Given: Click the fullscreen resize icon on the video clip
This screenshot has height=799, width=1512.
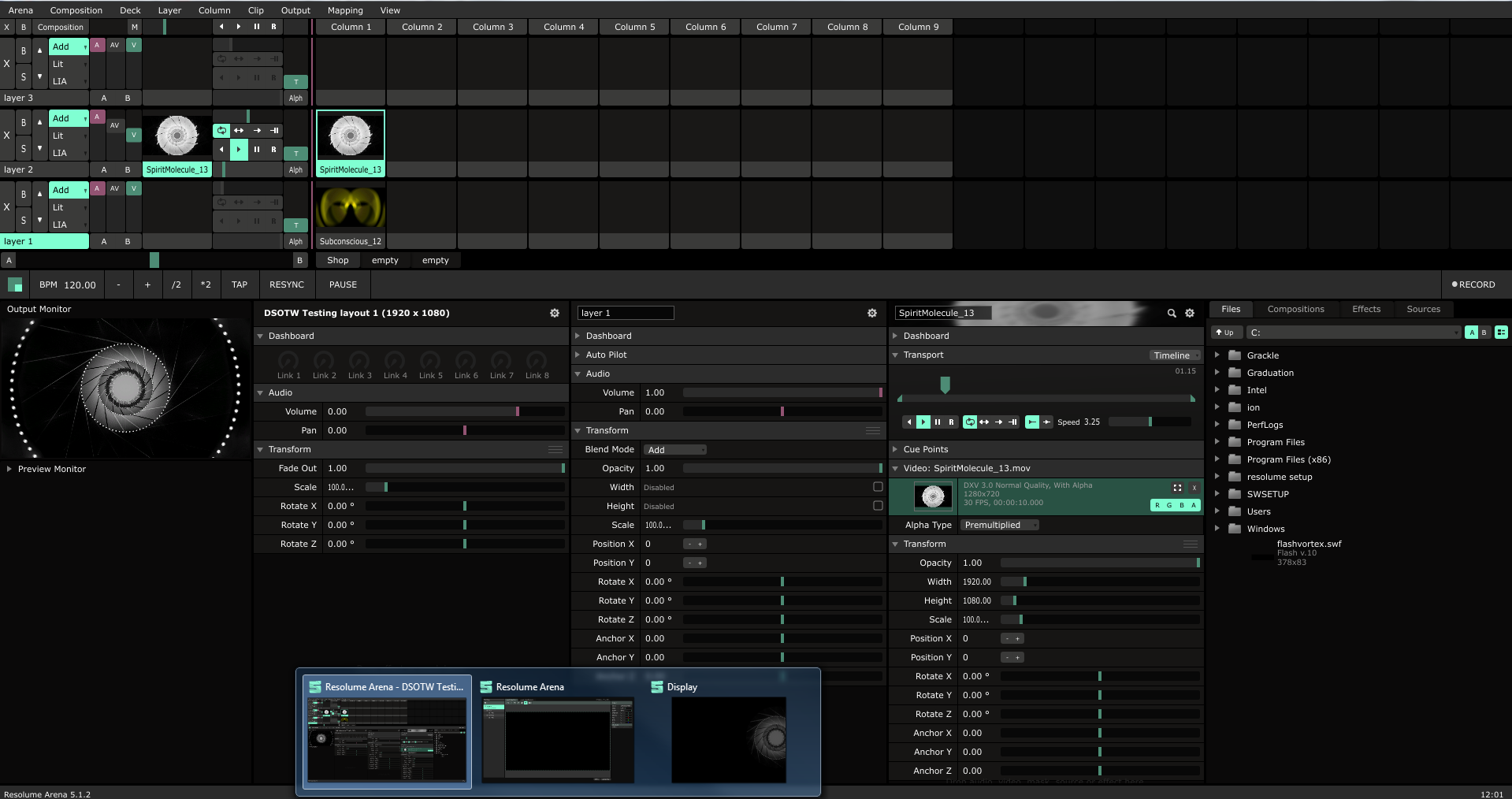Looking at the screenshot, I should tap(1177, 488).
